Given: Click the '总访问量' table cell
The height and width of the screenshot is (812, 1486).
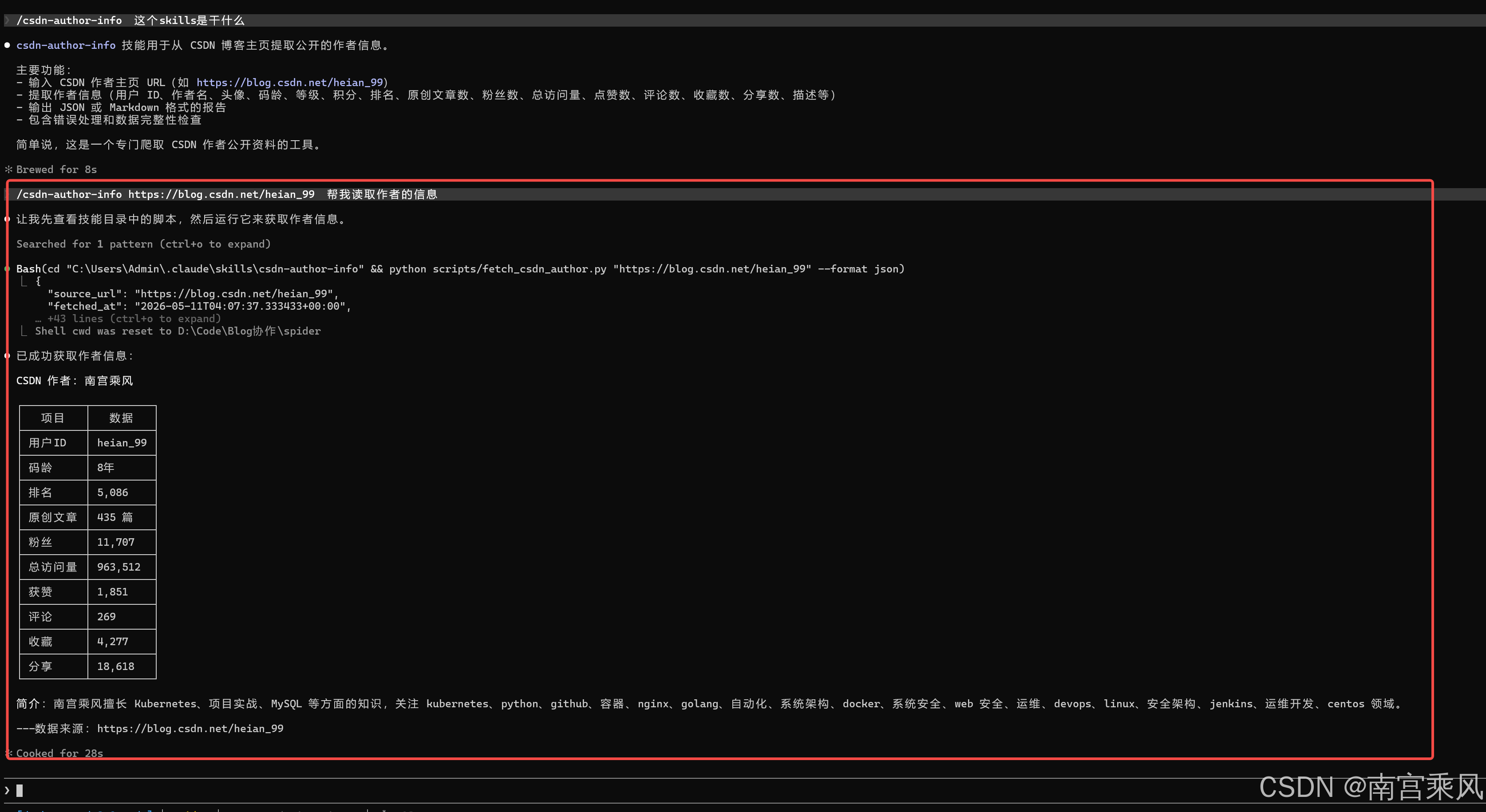Looking at the screenshot, I should pyautogui.click(x=53, y=567).
